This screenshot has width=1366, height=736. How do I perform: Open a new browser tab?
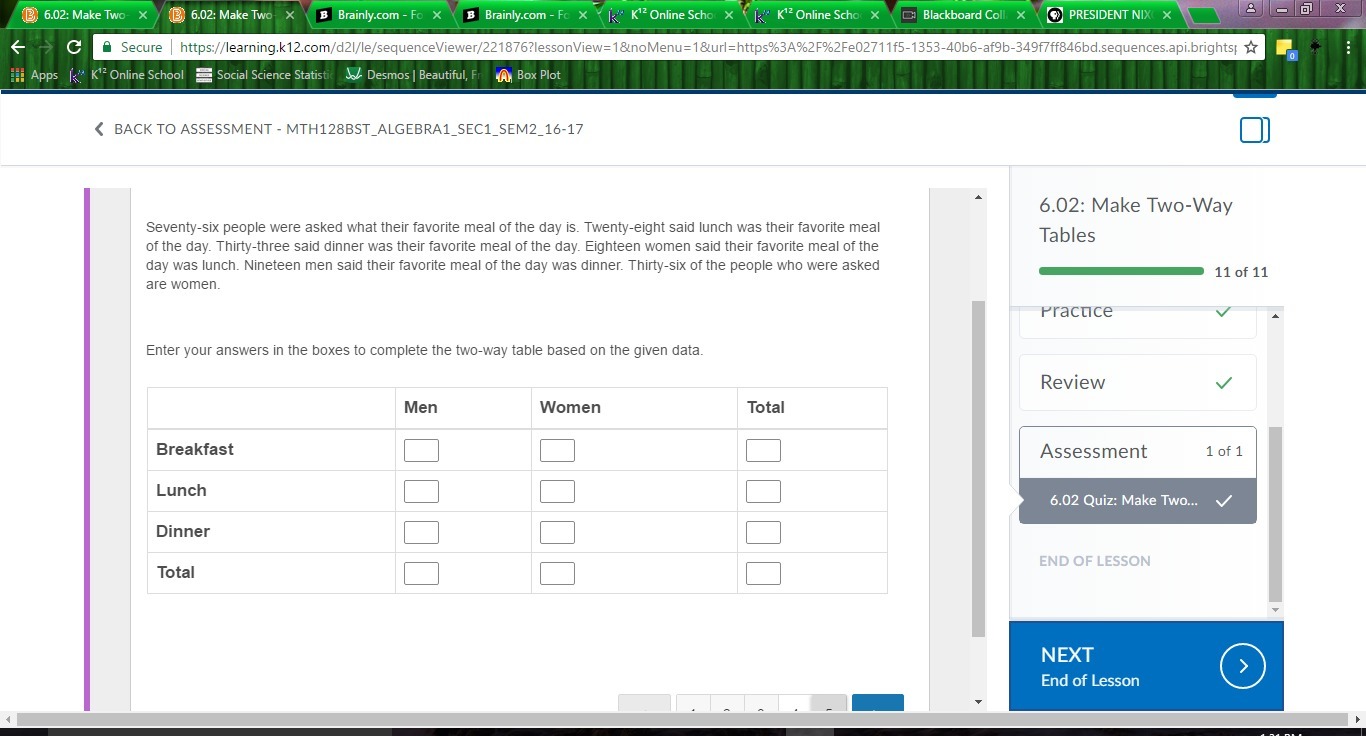(1203, 15)
